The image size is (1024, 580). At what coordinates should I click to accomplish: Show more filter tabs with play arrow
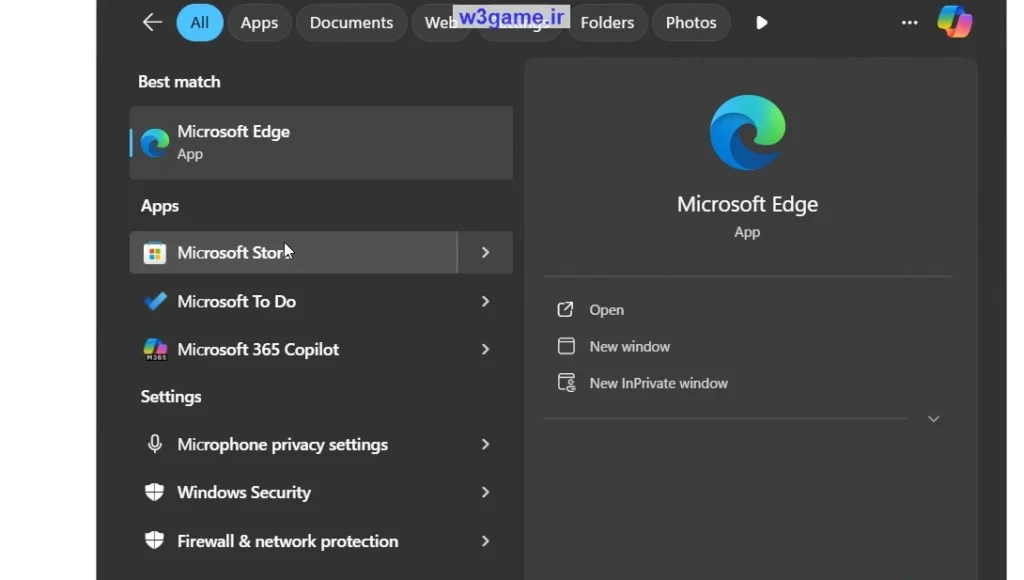(x=761, y=23)
